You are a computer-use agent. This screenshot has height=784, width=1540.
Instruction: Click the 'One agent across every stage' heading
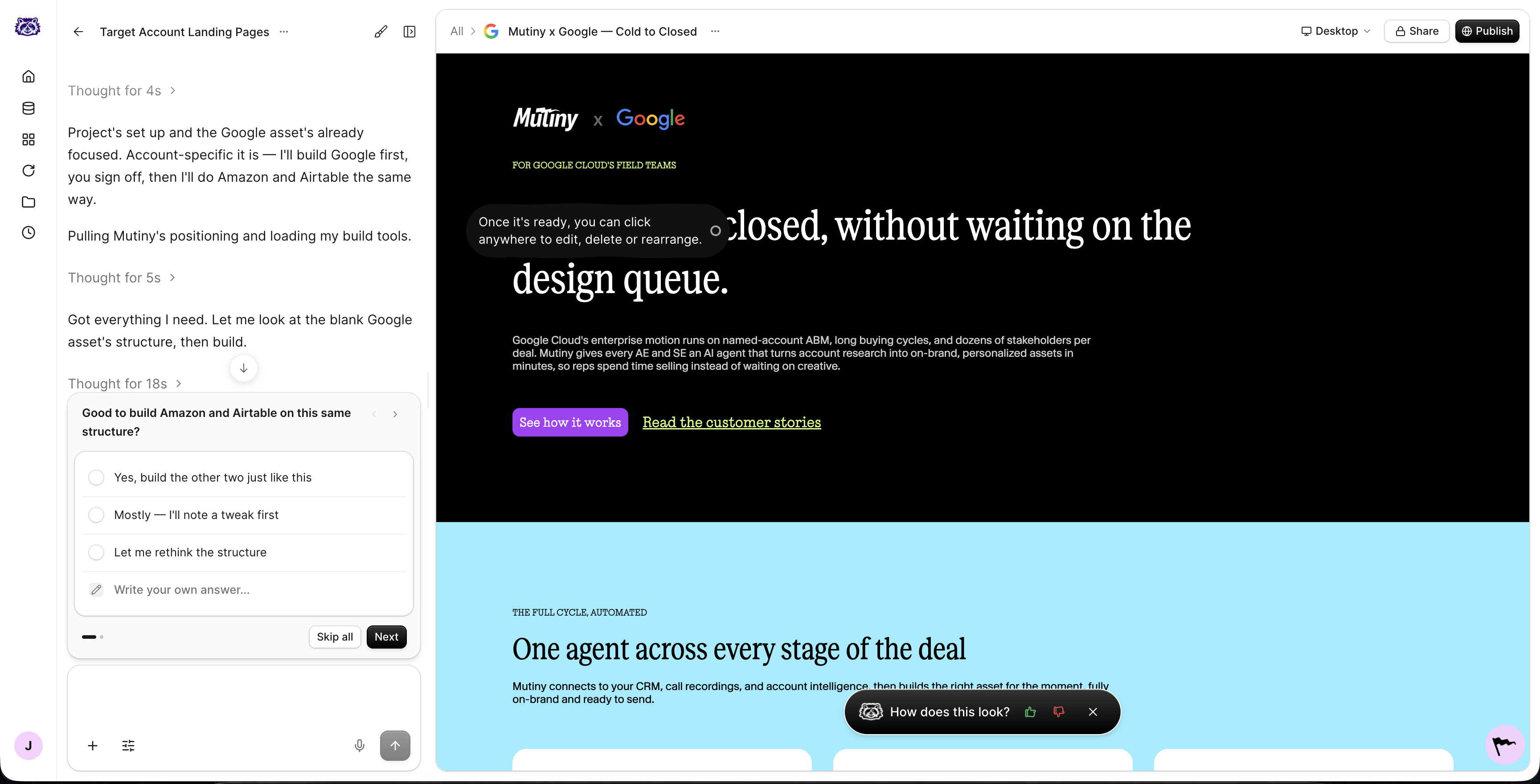point(739,649)
